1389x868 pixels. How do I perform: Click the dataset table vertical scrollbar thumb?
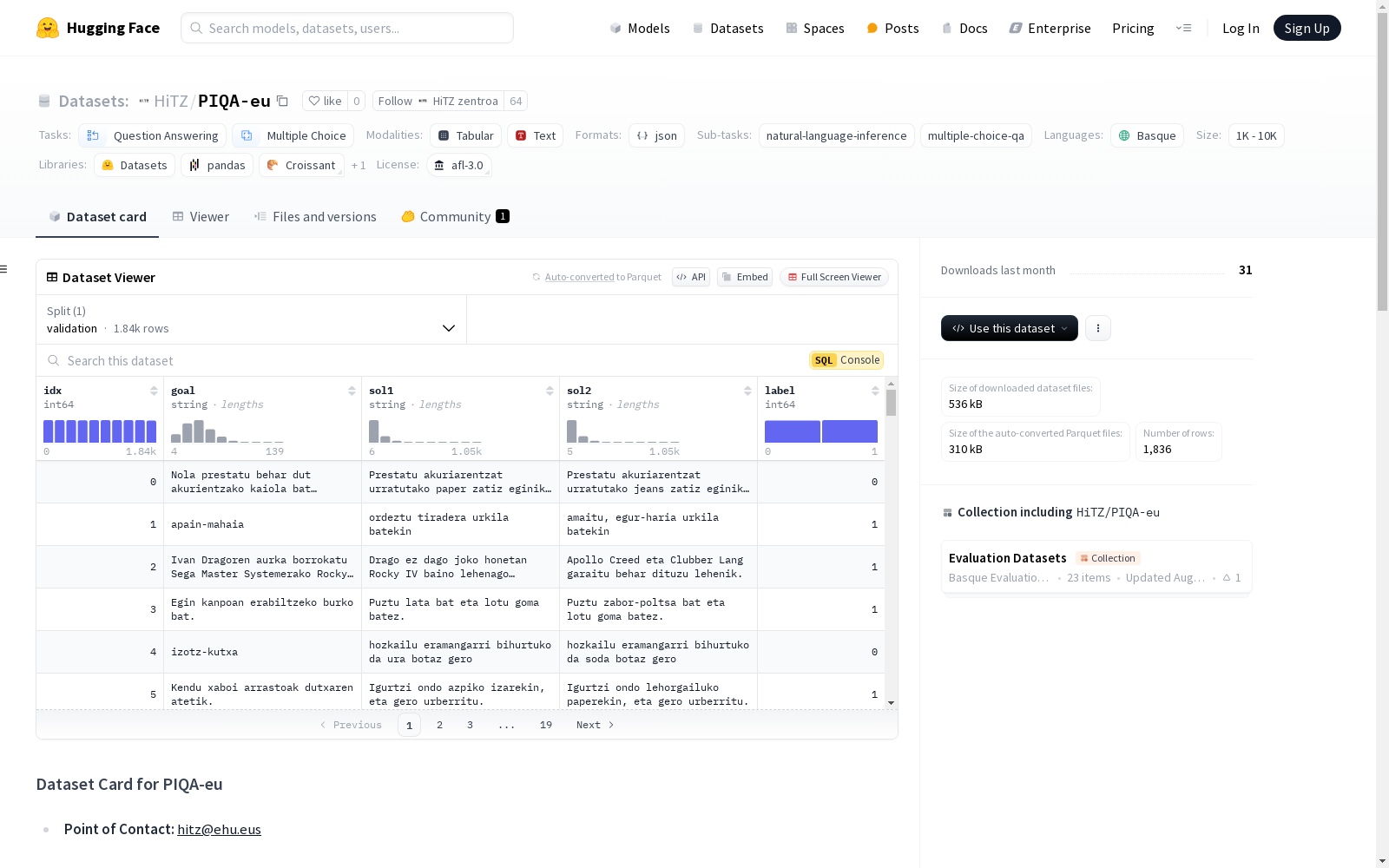(891, 403)
